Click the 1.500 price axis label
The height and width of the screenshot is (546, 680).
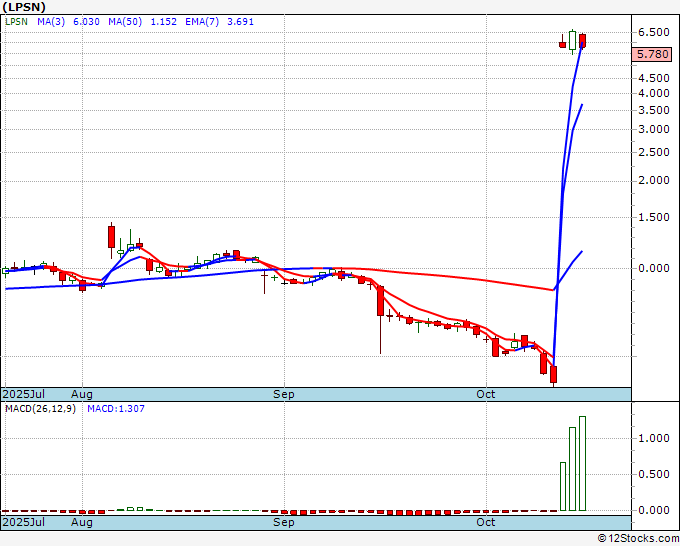654,217
